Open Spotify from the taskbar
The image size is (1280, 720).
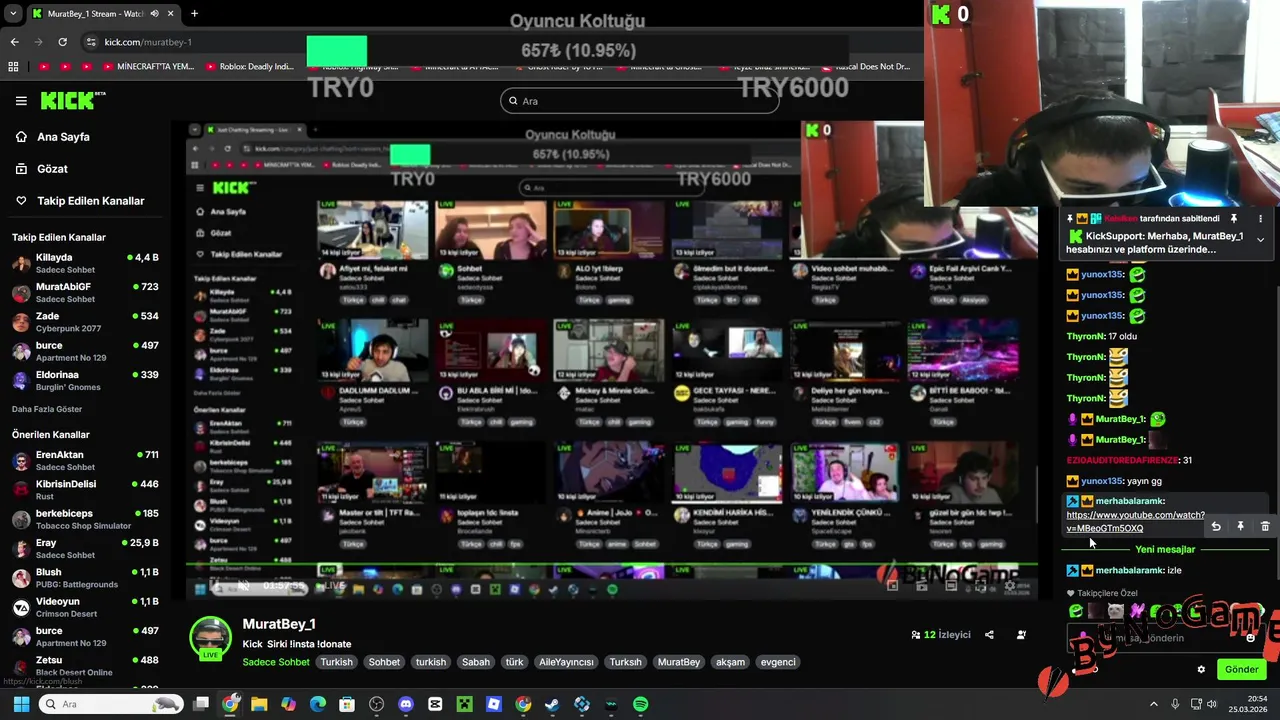coord(641,704)
